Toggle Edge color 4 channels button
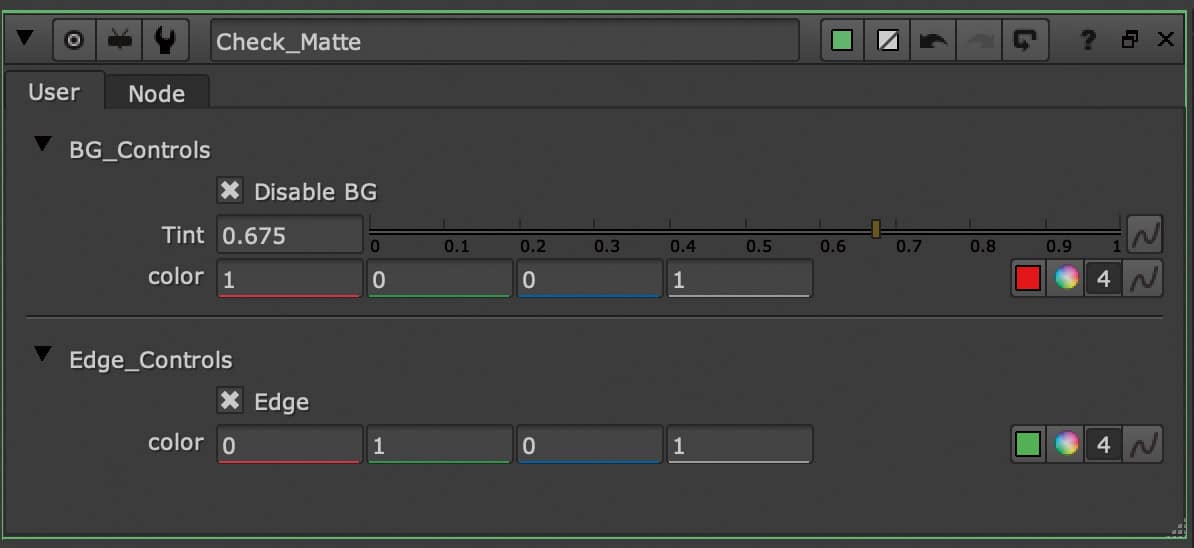 (1103, 444)
